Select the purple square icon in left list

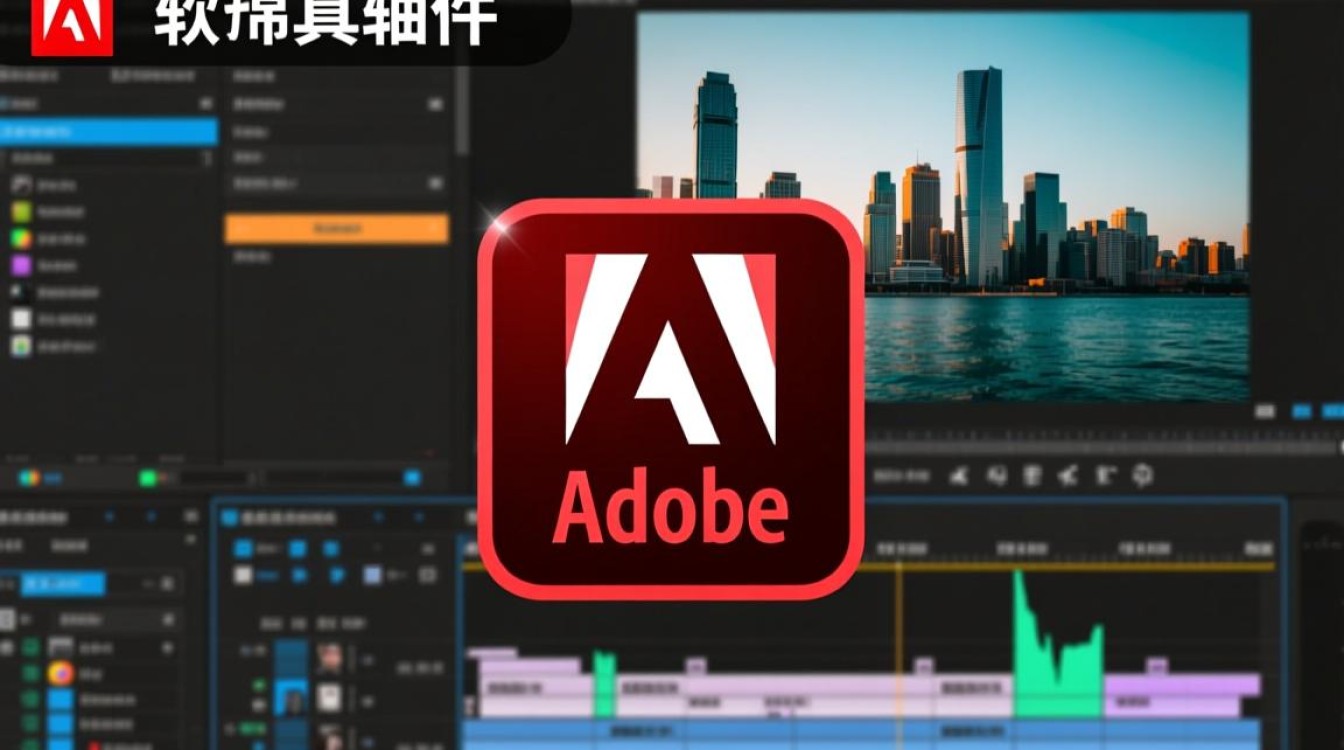[21, 266]
